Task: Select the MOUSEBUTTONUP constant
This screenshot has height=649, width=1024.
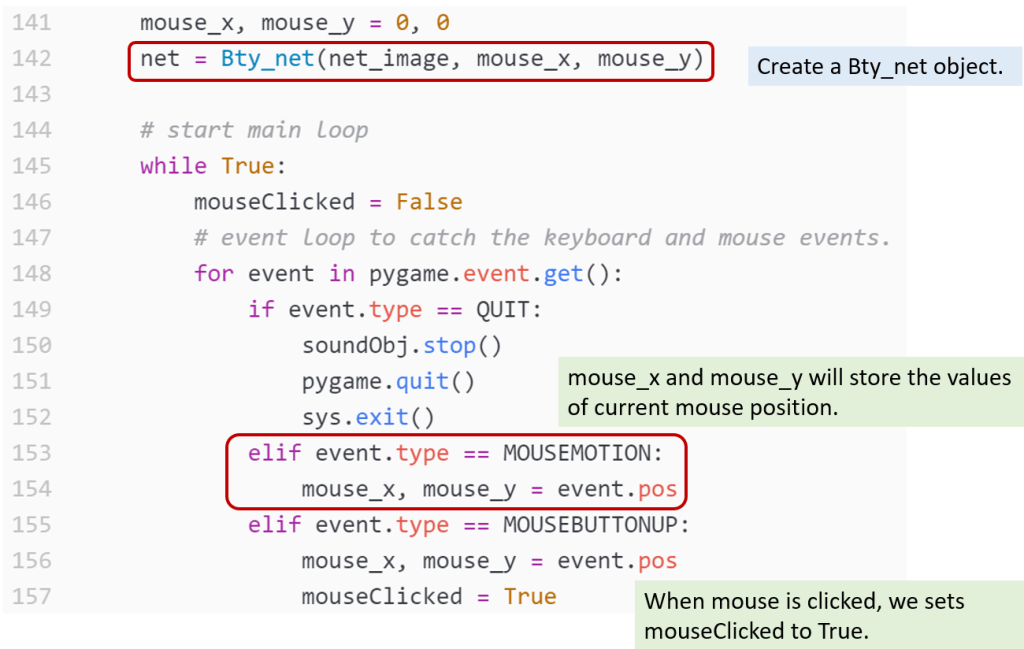Action: click(x=596, y=525)
